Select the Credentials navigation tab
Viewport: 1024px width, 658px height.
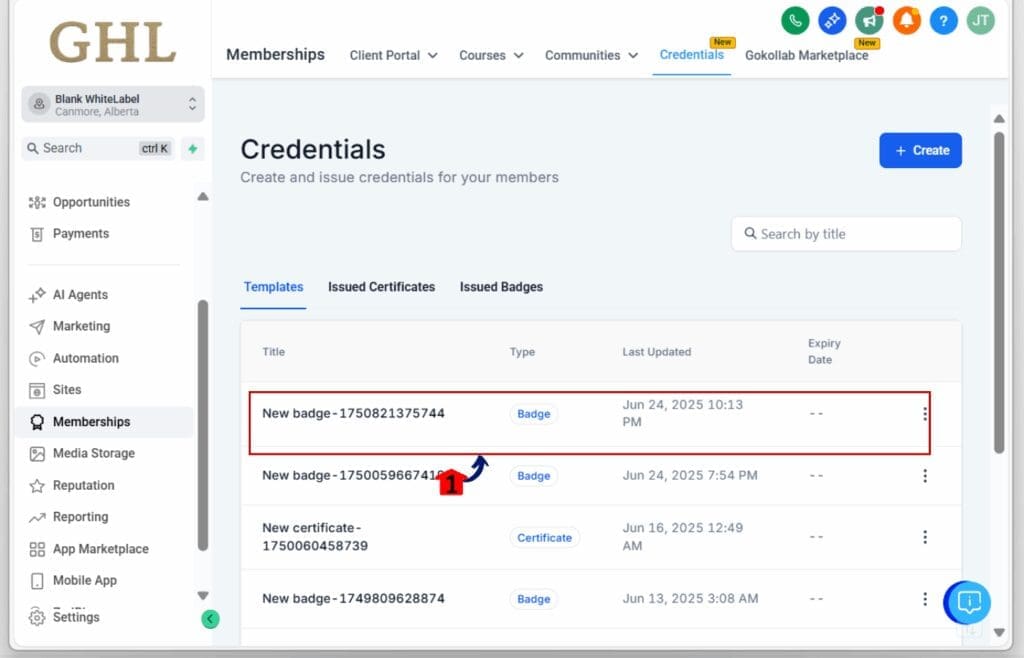692,55
